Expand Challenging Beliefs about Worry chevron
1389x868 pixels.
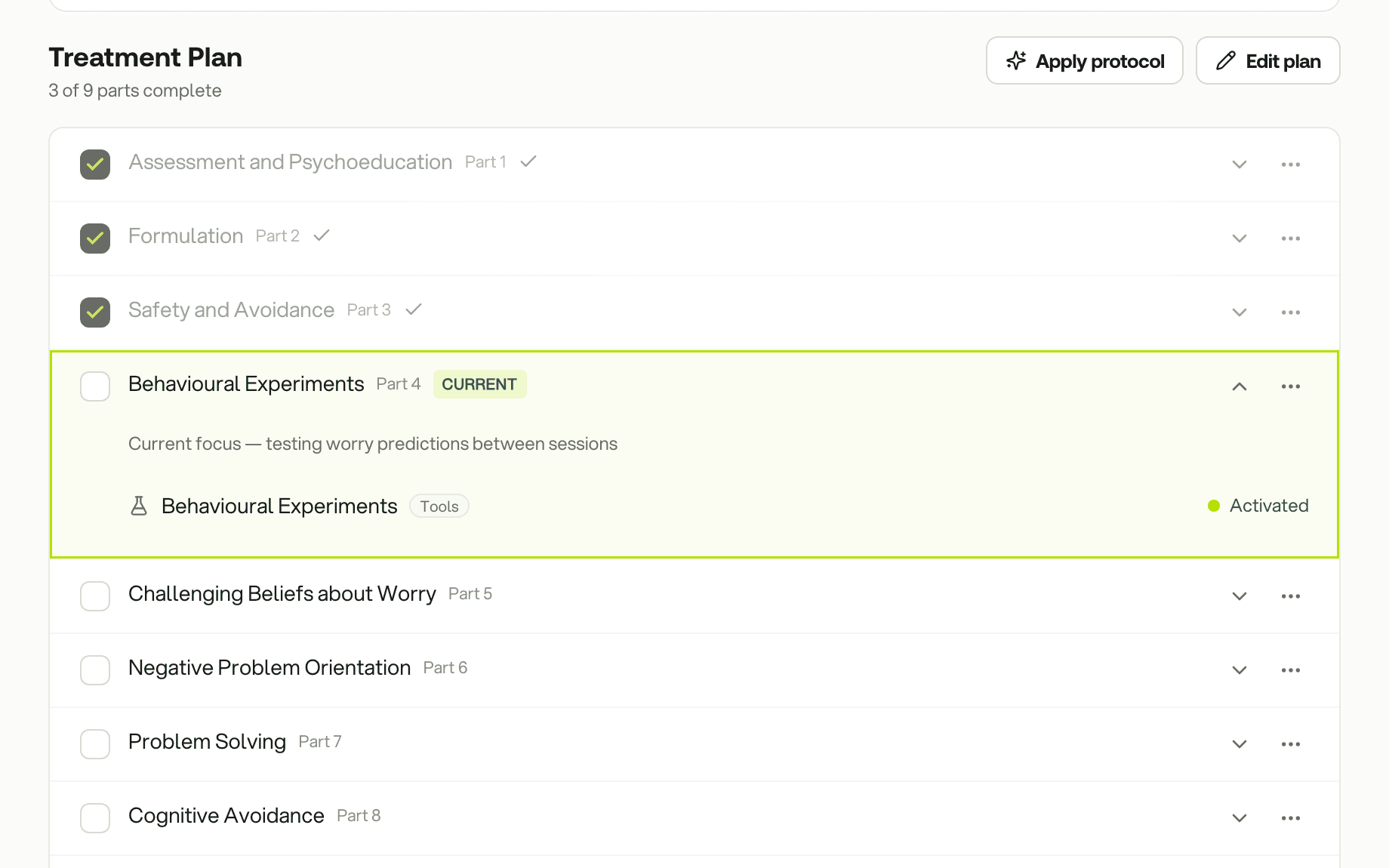click(1240, 596)
